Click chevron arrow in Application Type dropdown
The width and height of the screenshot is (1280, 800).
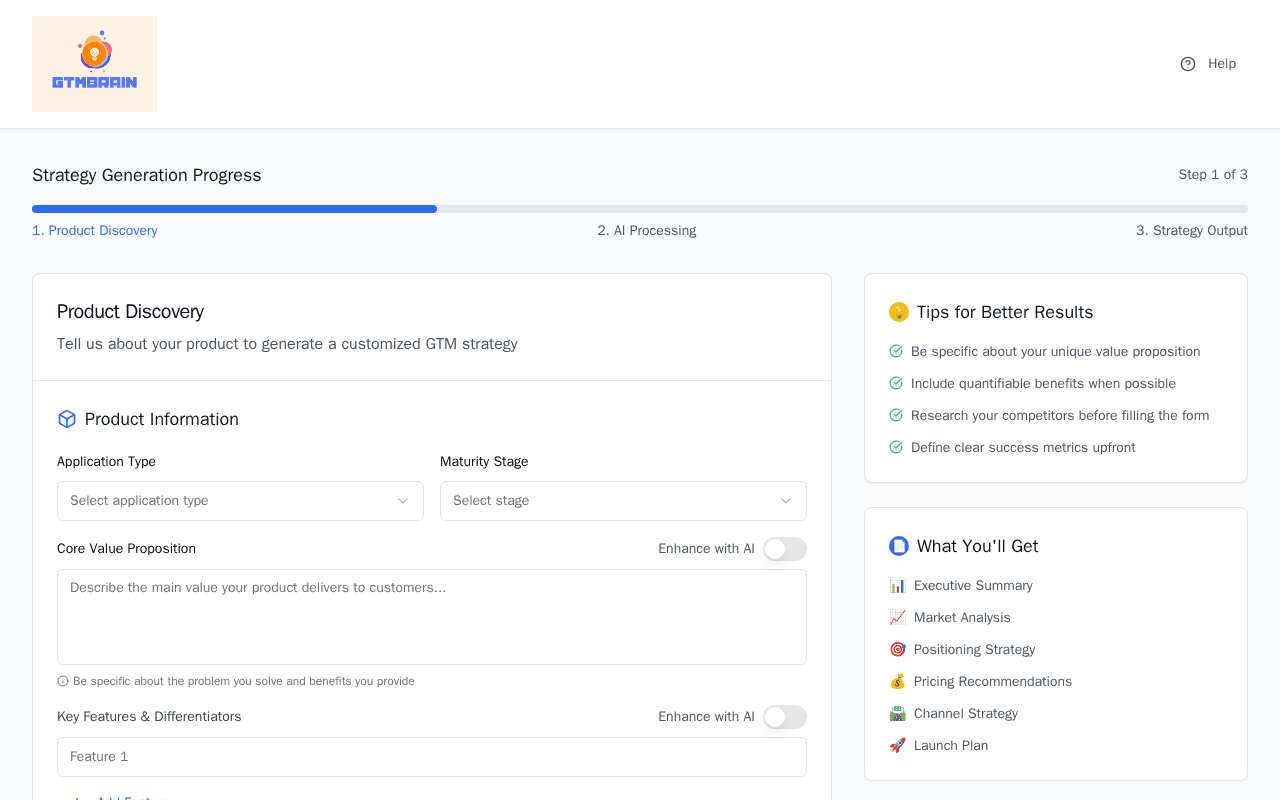point(403,501)
